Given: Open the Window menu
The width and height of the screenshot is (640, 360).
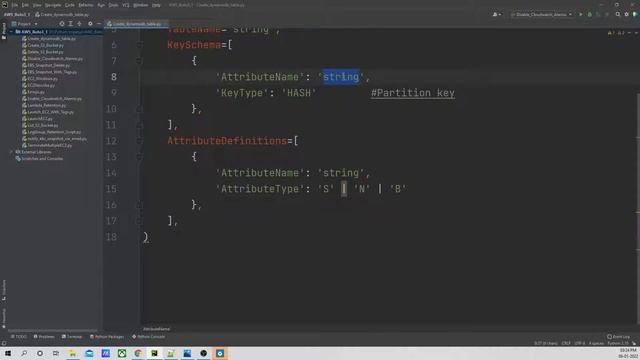Looking at the screenshot, I should 140,5.
